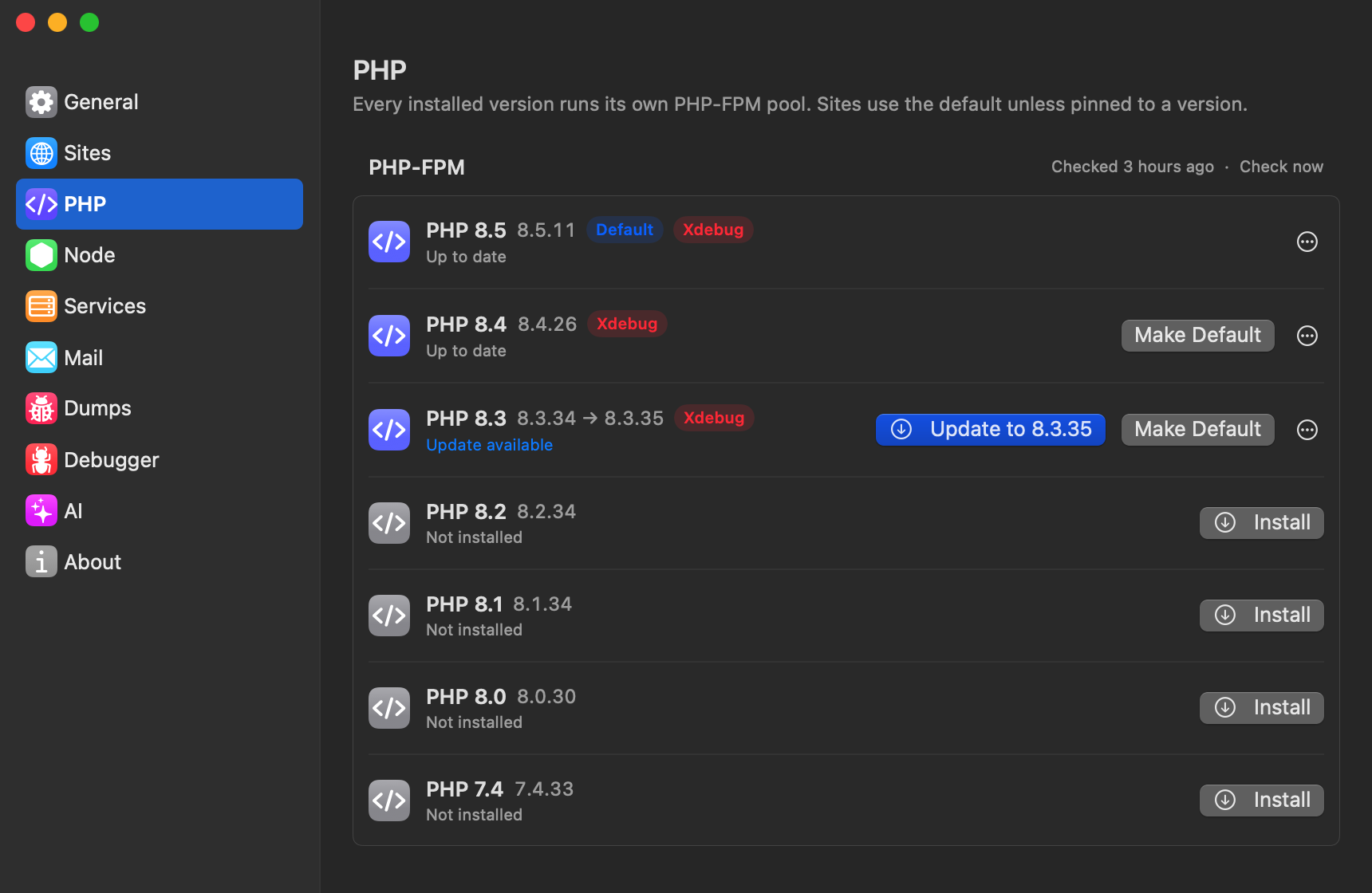Click the Xdebug badge on PHP 8.3

(x=714, y=418)
